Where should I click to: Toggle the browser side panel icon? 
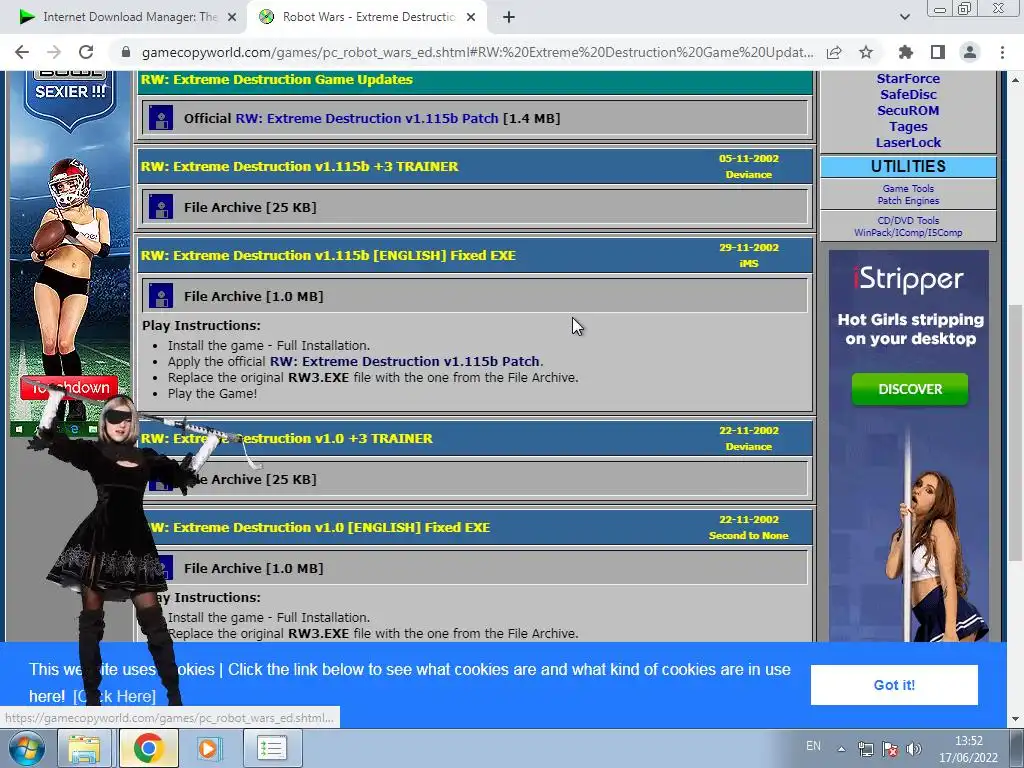point(938,52)
